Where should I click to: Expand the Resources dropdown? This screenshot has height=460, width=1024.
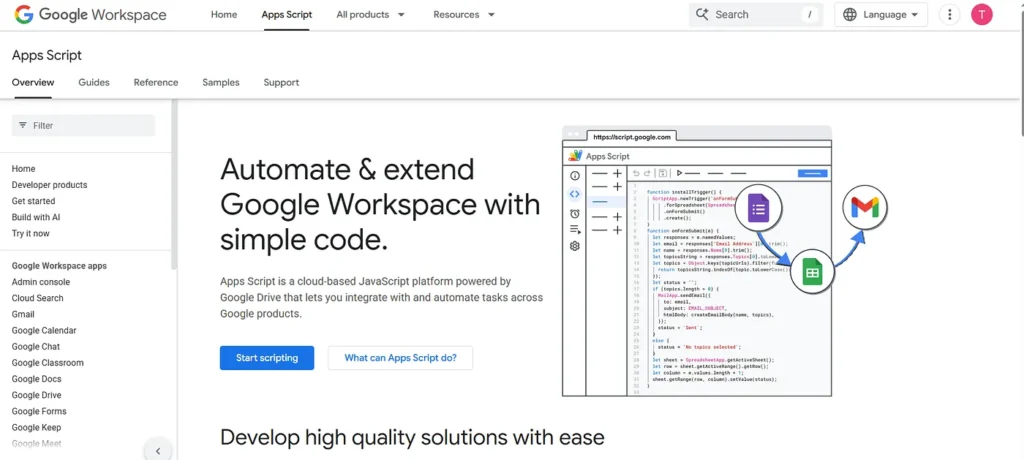click(464, 14)
